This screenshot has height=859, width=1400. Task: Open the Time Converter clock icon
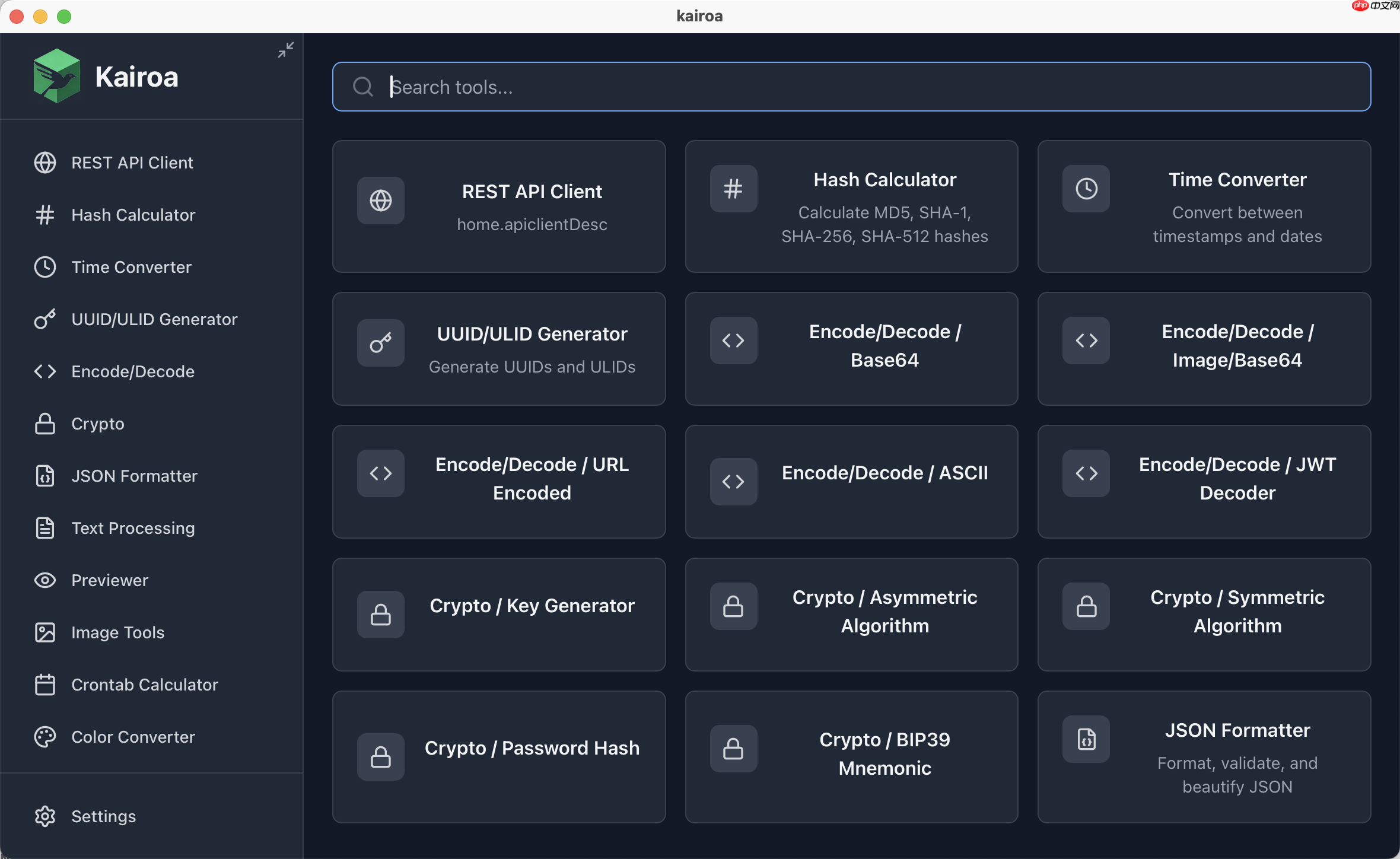(44, 267)
